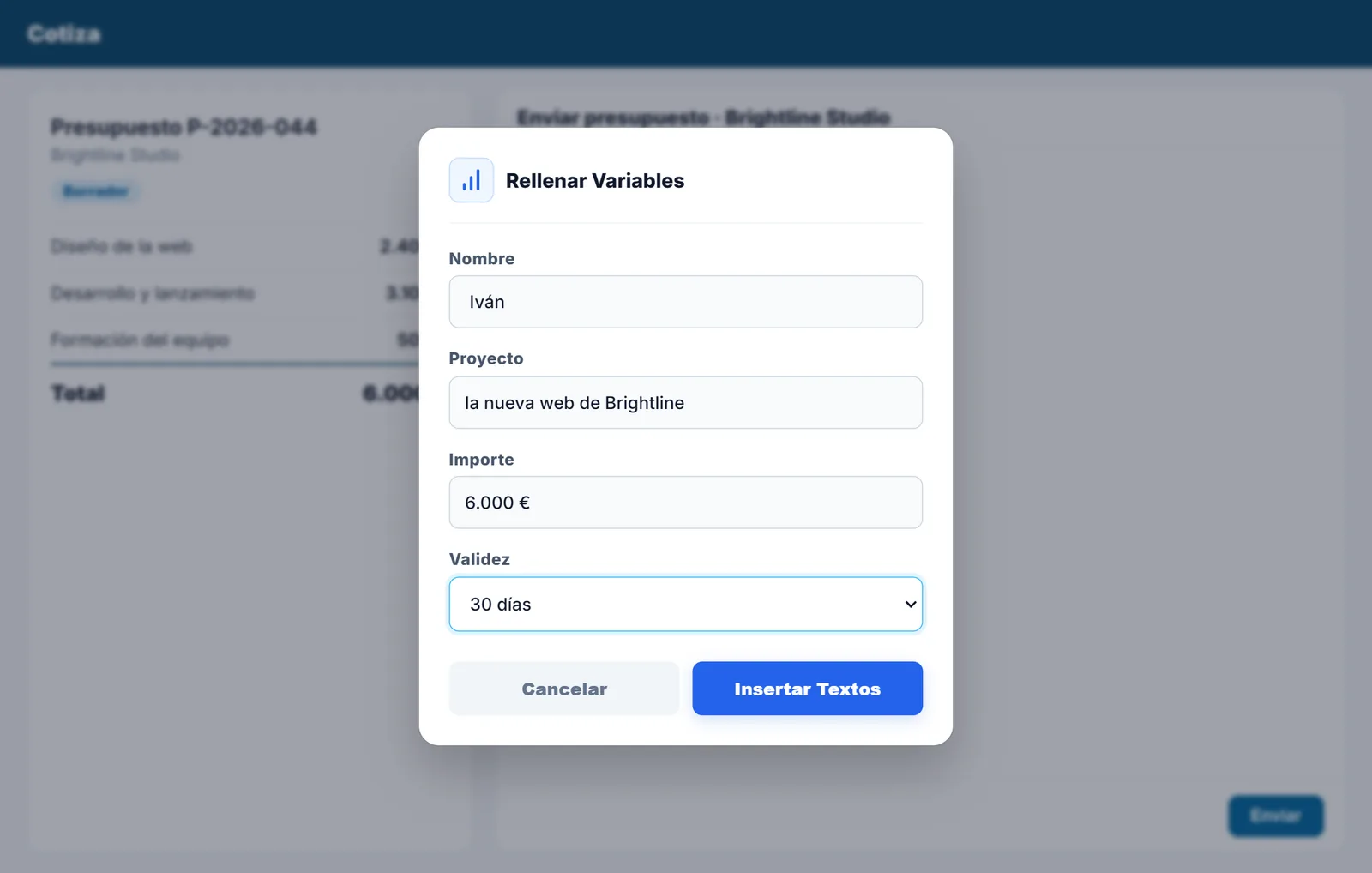Click the Total label in the budget

[x=78, y=394]
